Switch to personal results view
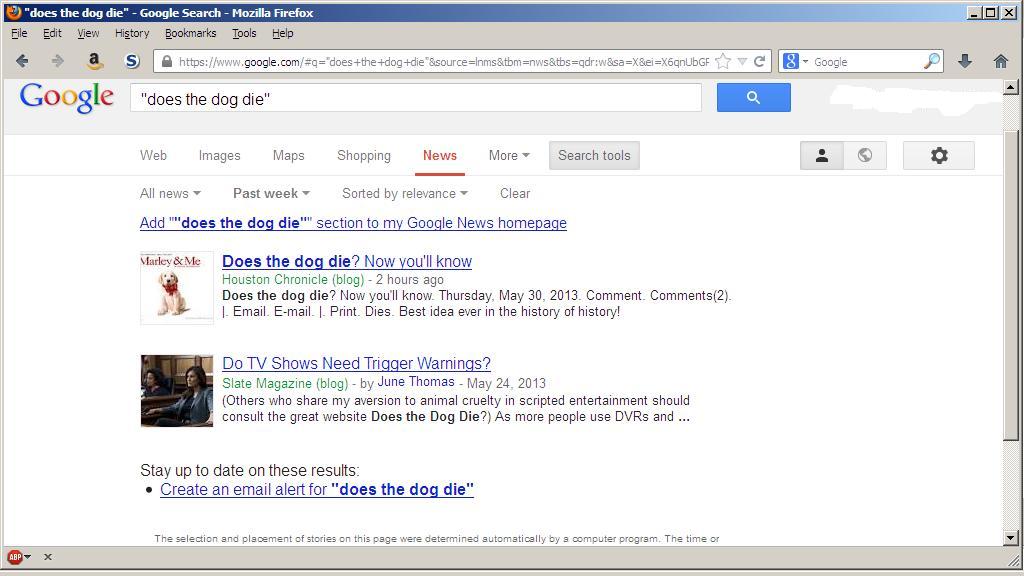The height and width of the screenshot is (576, 1024). click(x=822, y=155)
